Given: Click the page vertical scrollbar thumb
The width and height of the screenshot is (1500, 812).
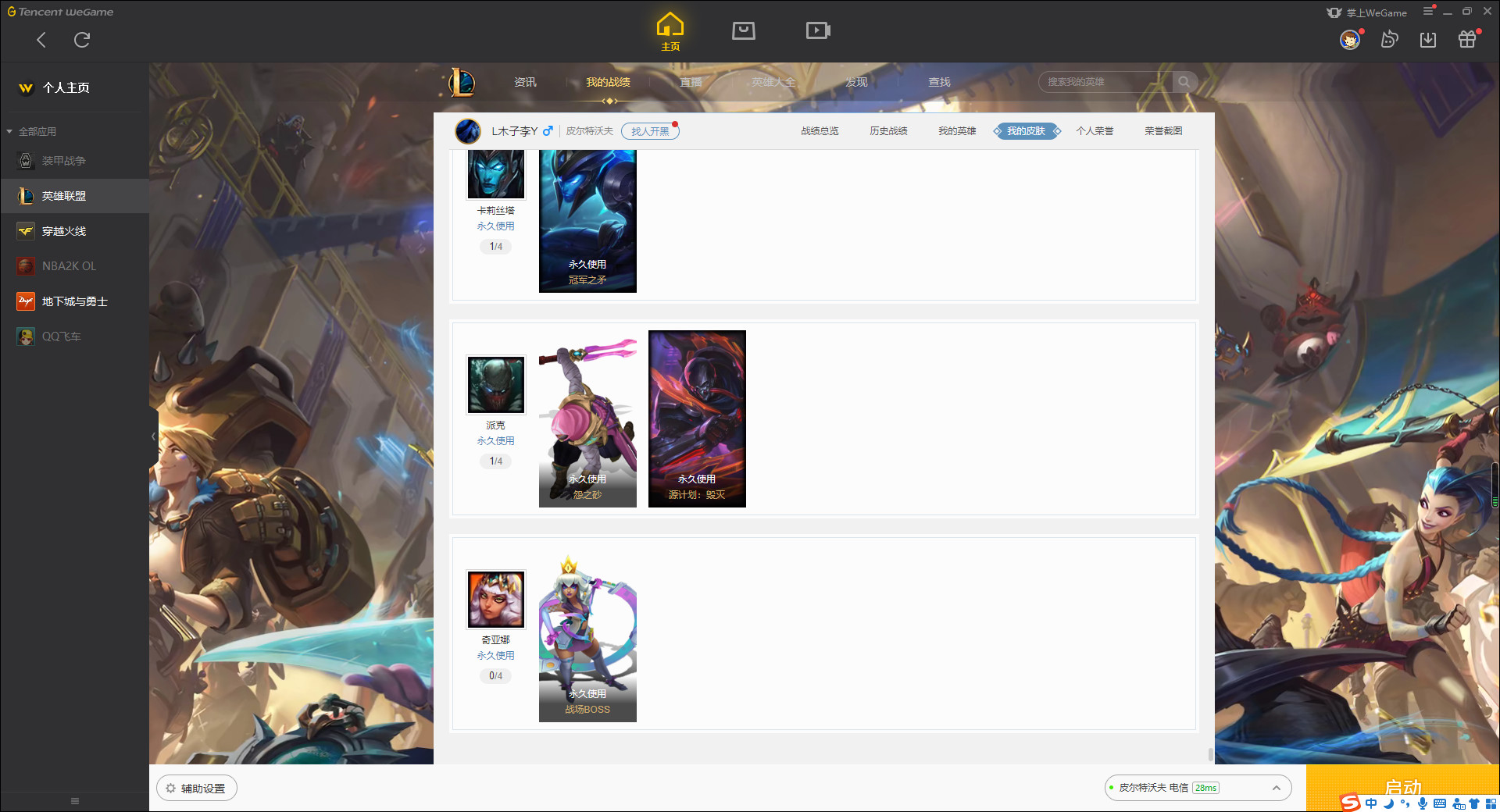Looking at the screenshot, I should (1211, 754).
